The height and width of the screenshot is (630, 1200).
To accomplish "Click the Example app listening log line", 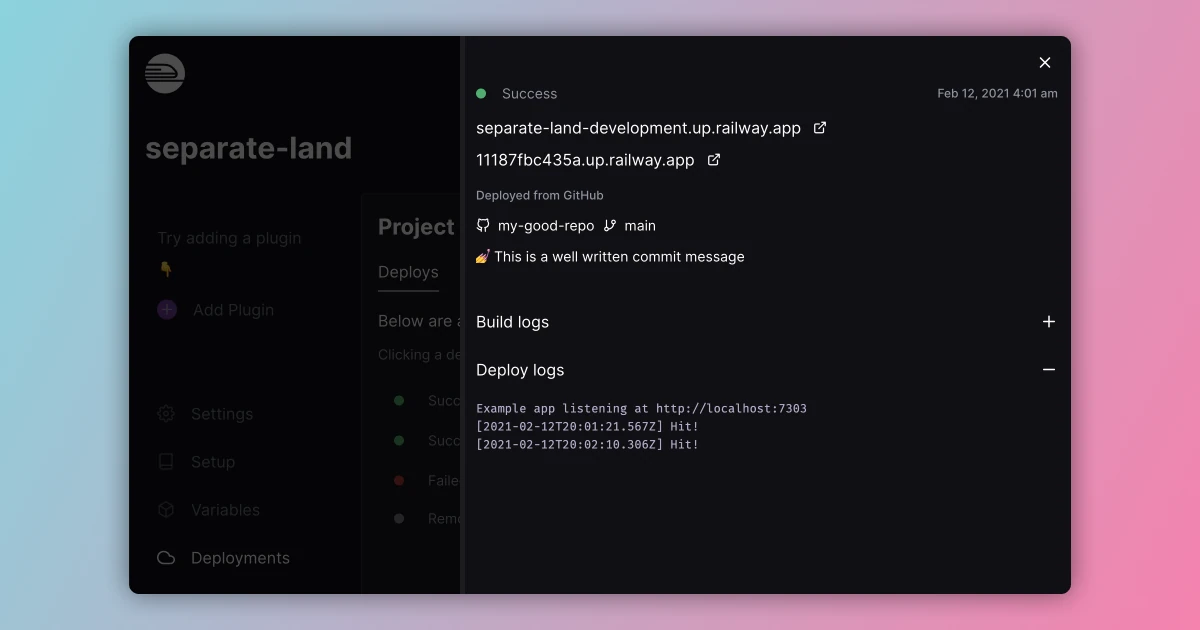I will pyautogui.click(x=641, y=408).
